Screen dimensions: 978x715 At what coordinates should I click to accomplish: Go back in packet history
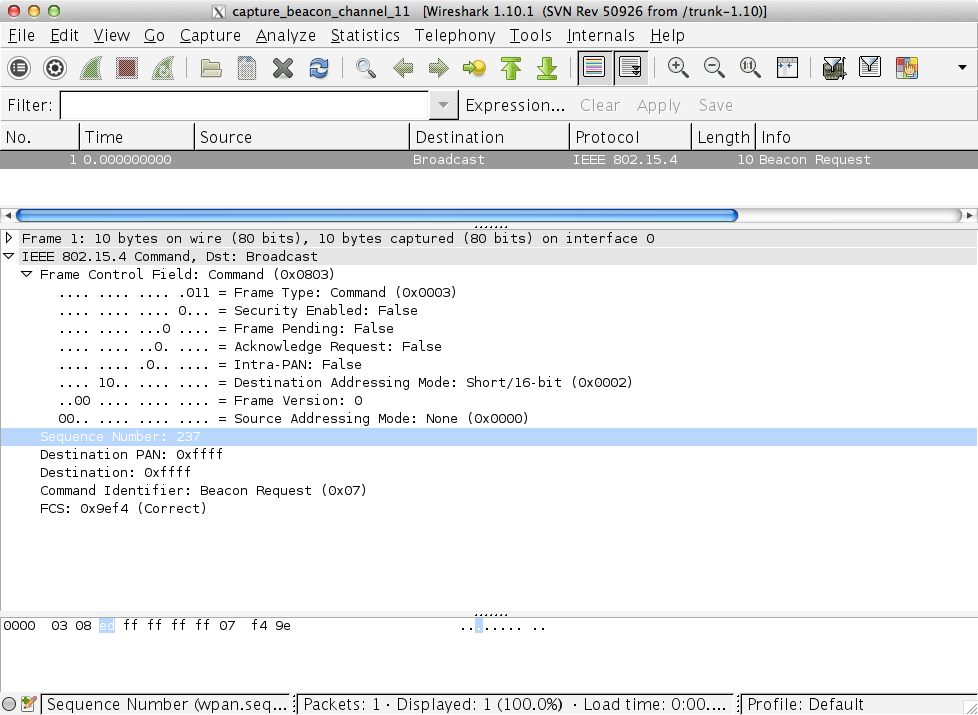pyautogui.click(x=403, y=67)
